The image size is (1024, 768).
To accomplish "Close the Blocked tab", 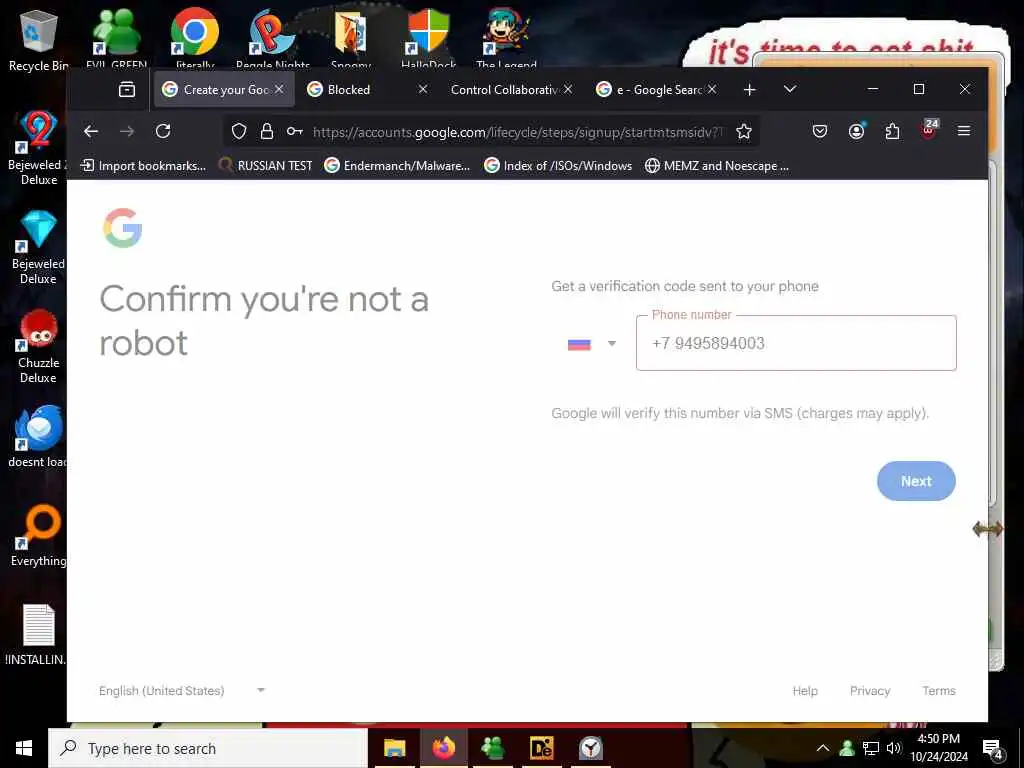I will [x=423, y=89].
